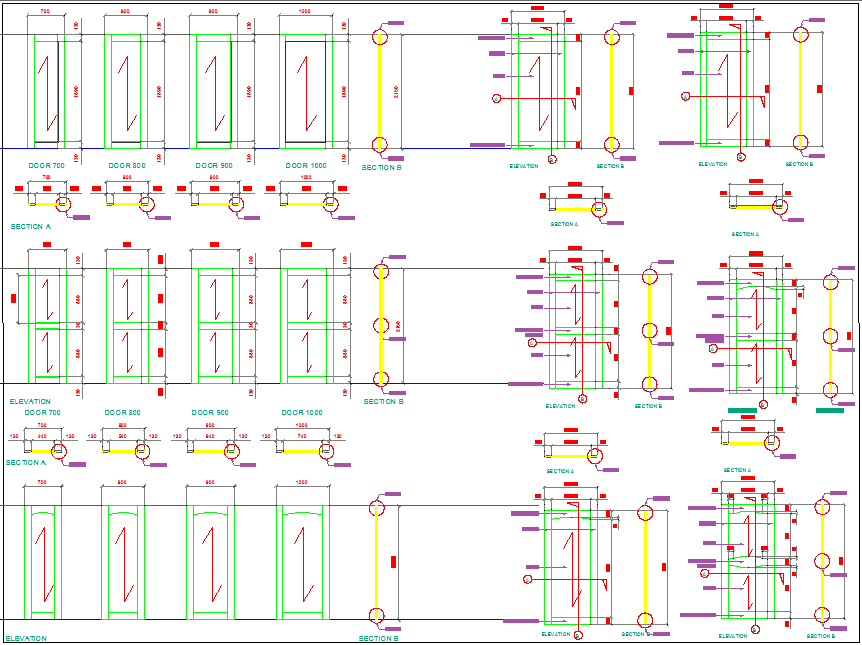Select the top-left single-panel door 700 elevation

coord(46,92)
